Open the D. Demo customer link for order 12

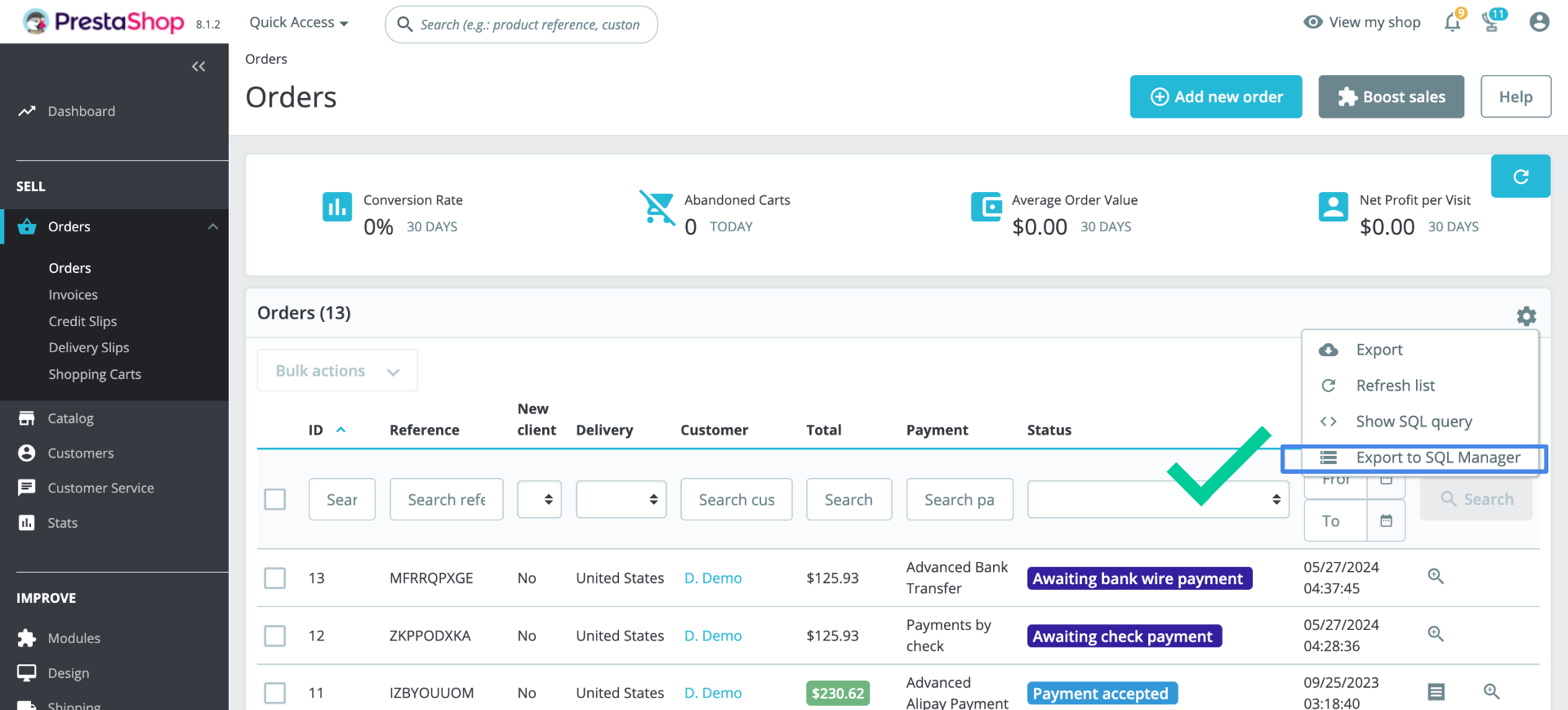(x=713, y=636)
